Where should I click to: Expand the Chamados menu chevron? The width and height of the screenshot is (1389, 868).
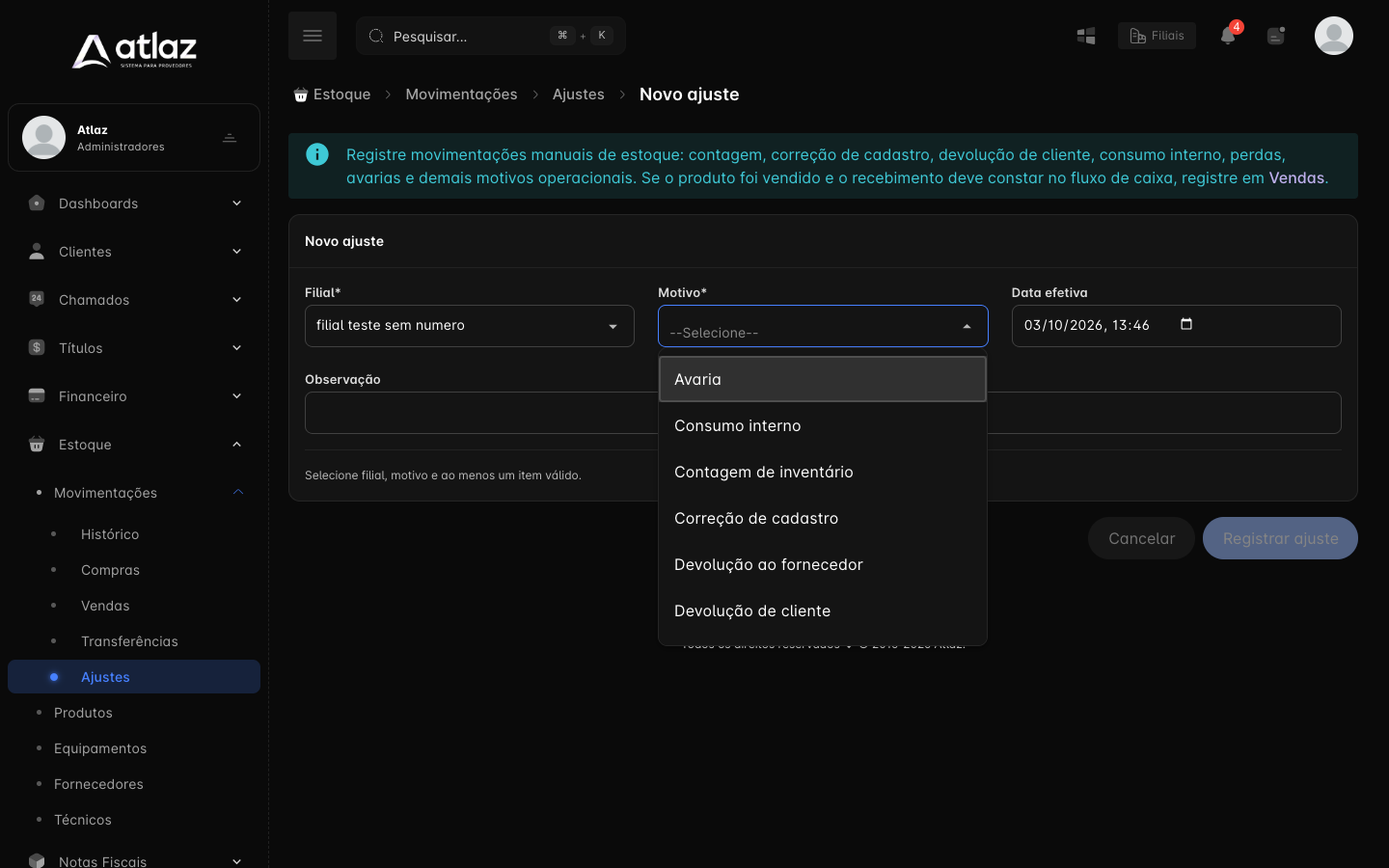point(236,299)
